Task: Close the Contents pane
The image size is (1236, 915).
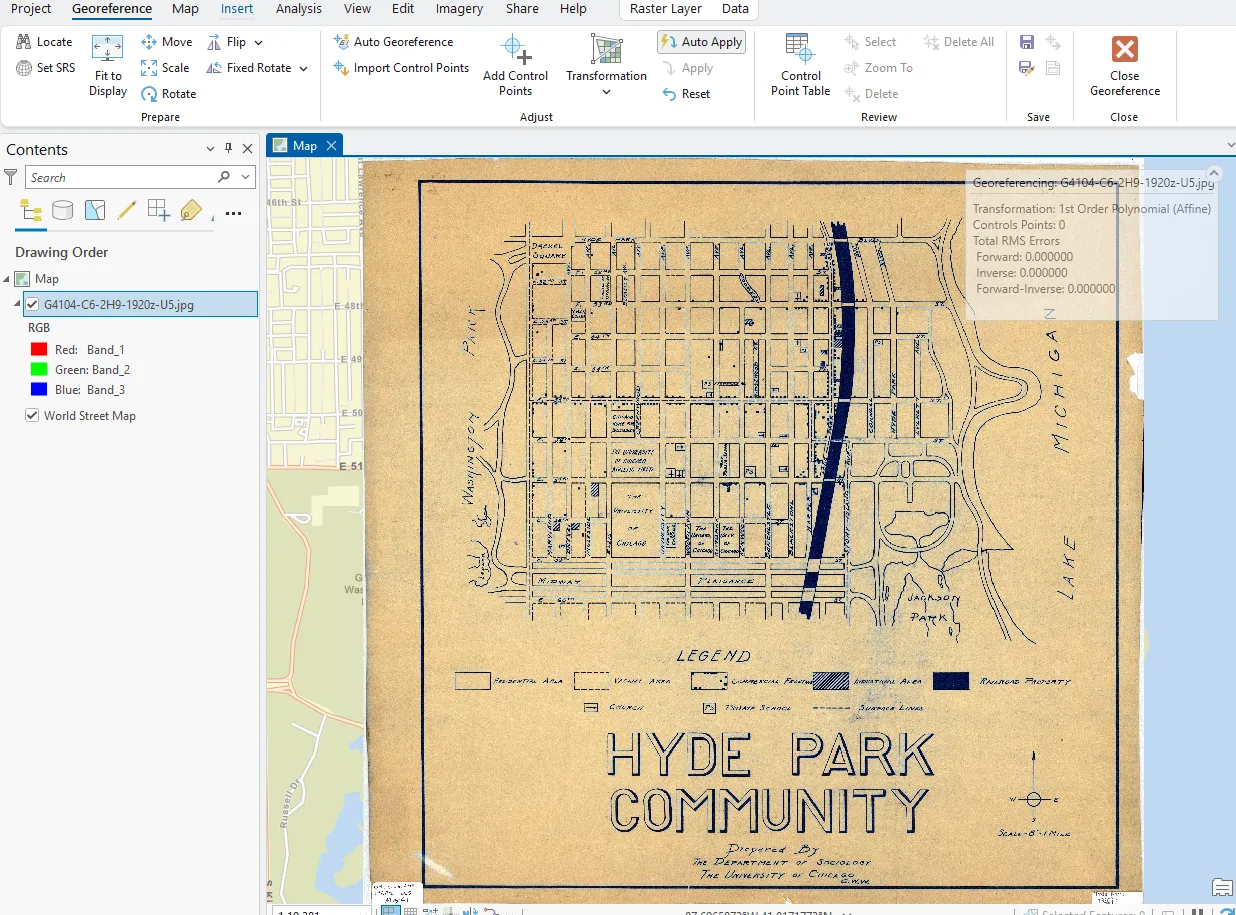Action: (x=247, y=149)
